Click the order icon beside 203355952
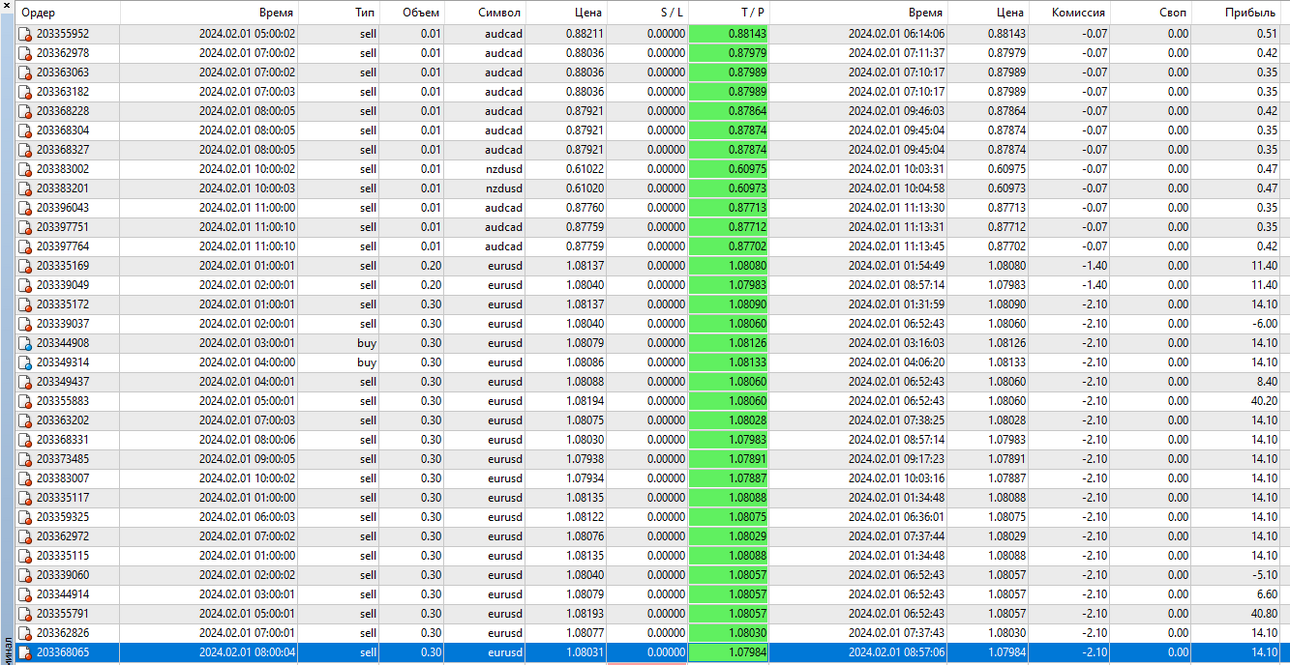 point(26,34)
